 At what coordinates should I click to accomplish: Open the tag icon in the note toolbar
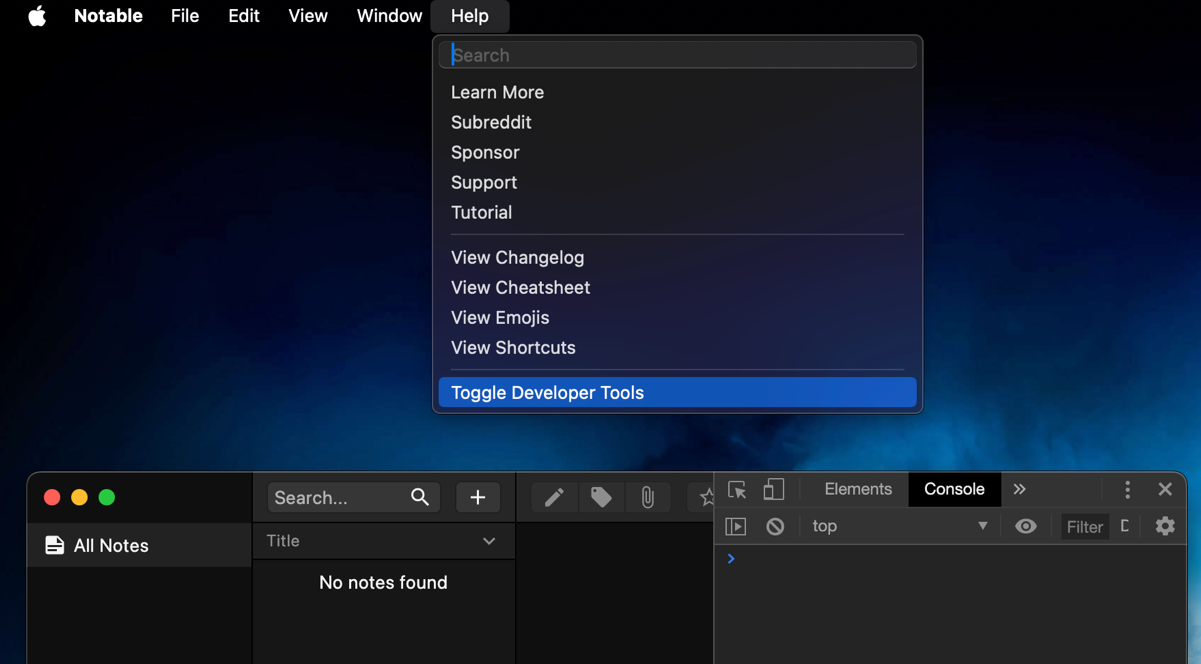[x=601, y=497]
